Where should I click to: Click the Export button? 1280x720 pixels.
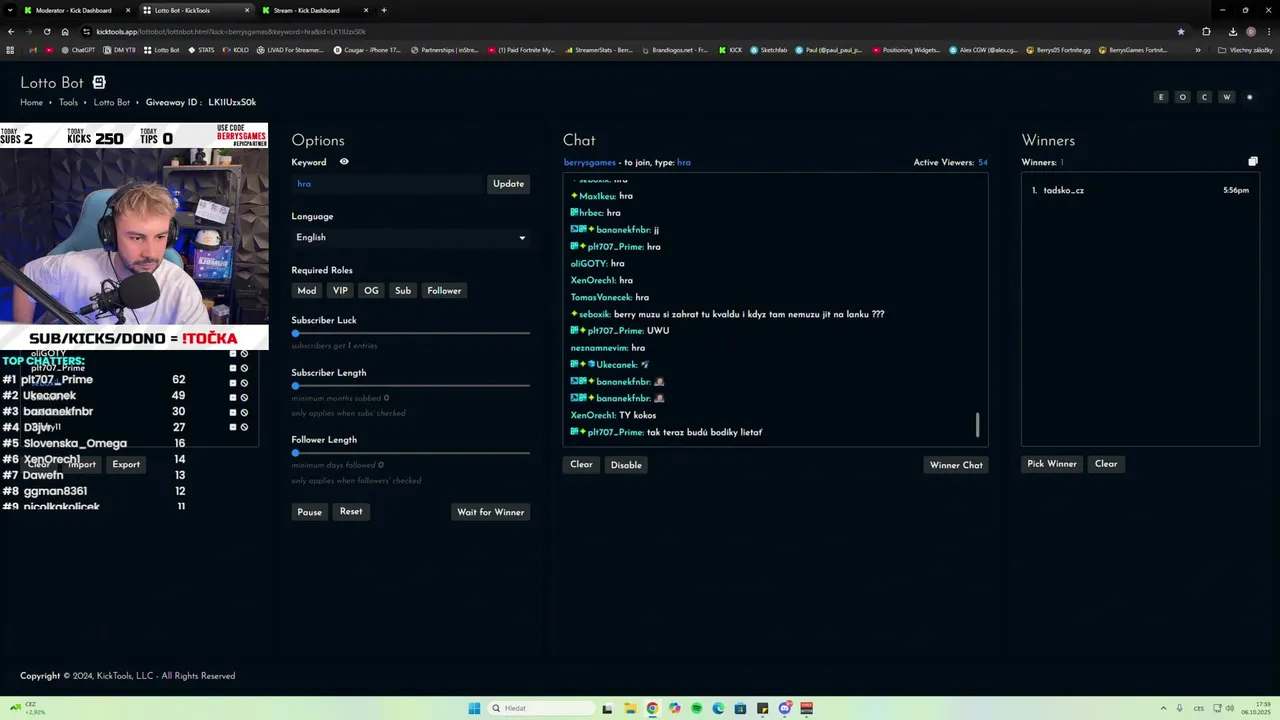click(126, 464)
